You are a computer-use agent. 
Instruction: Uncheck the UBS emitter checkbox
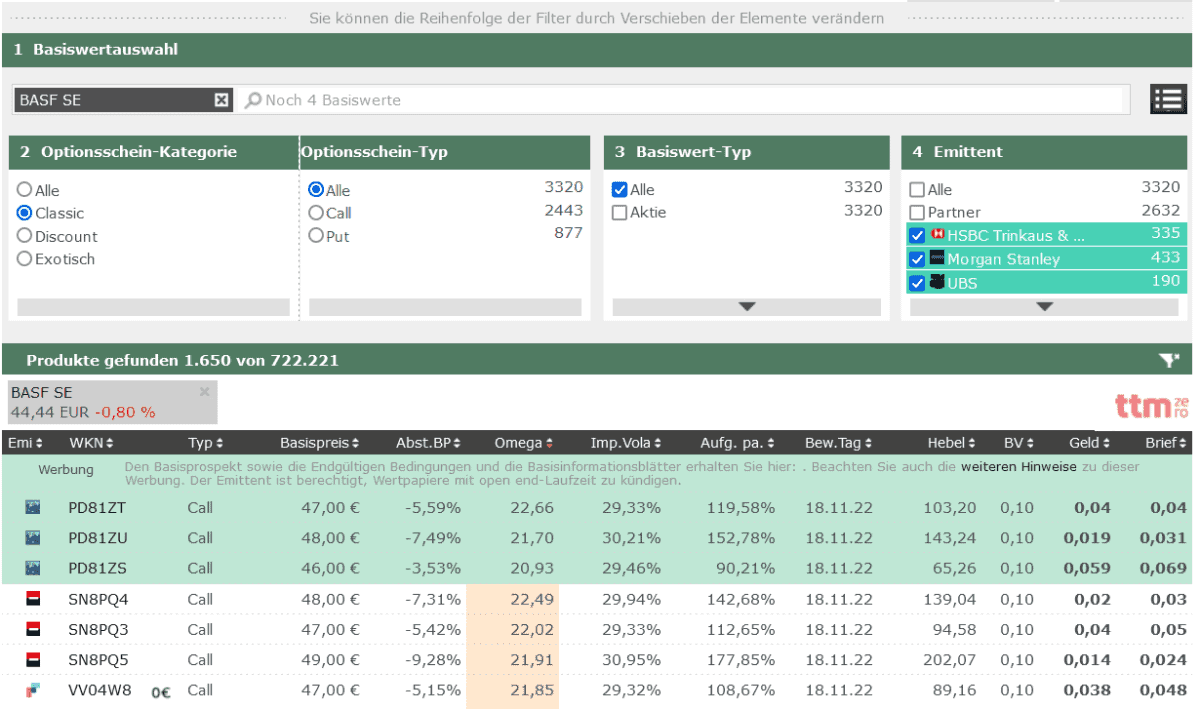pos(917,283)
